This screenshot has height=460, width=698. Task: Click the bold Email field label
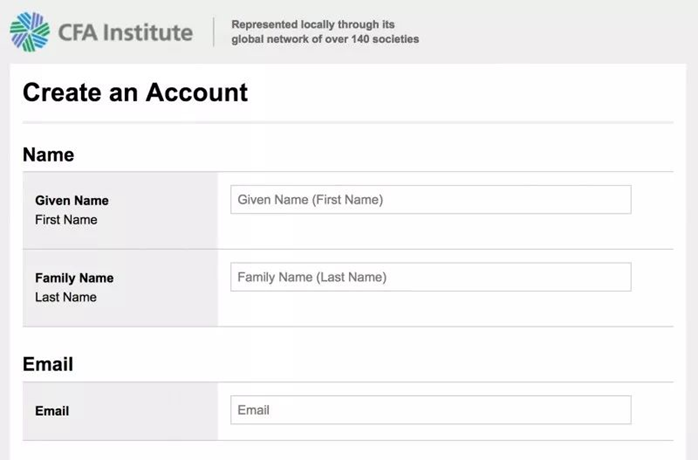(52, 411)
